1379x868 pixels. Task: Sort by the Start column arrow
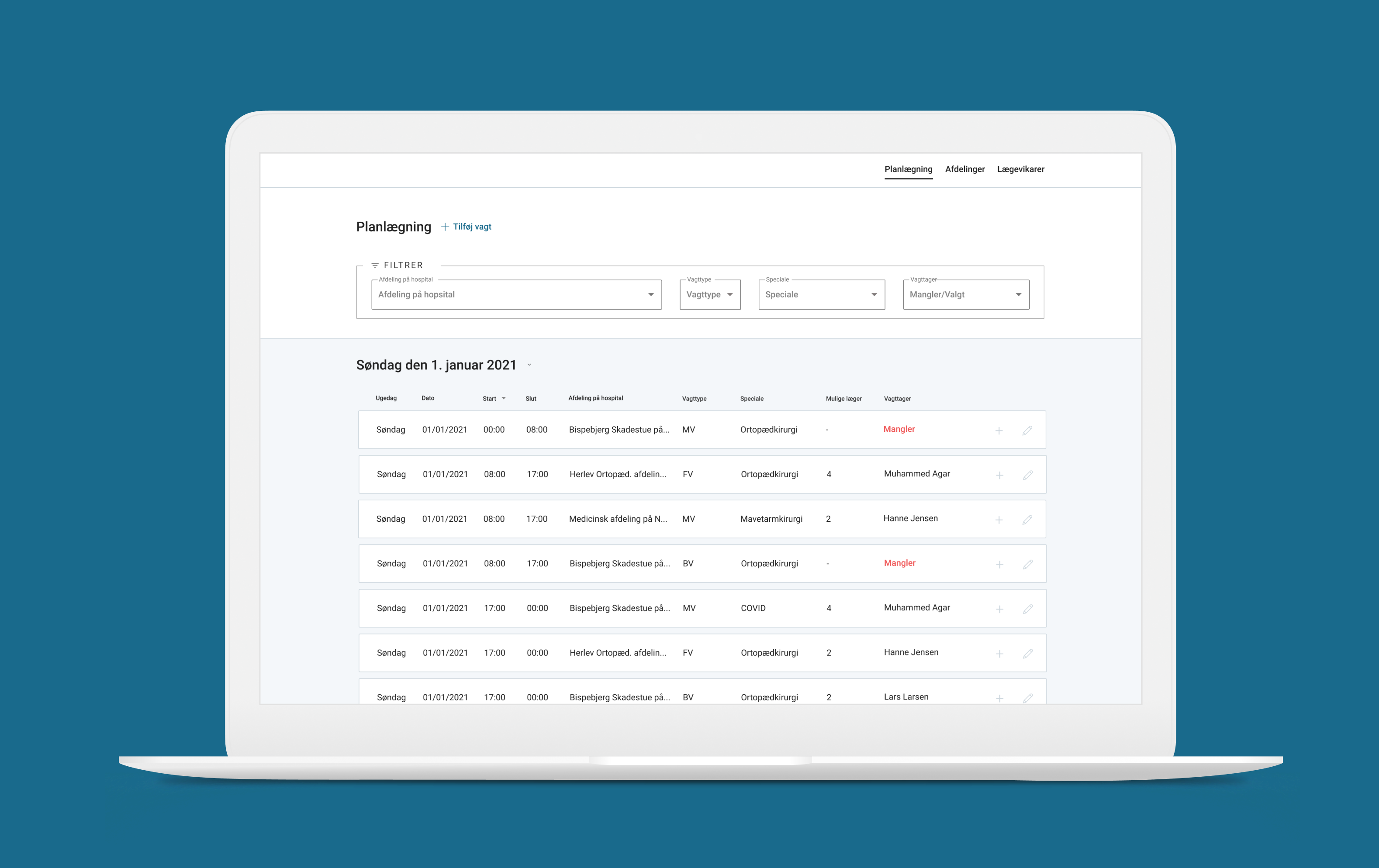503,399
